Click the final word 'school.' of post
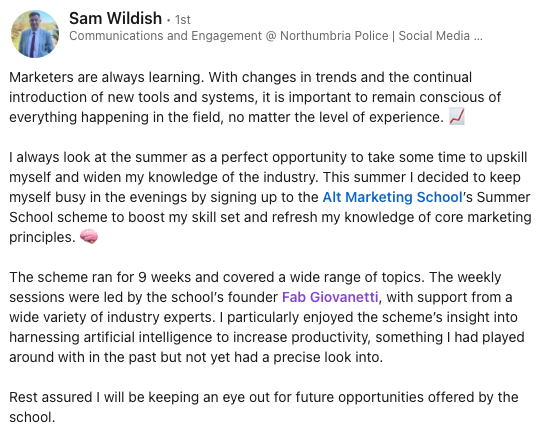This screenshot has width=543, height=441. (32, 417)
